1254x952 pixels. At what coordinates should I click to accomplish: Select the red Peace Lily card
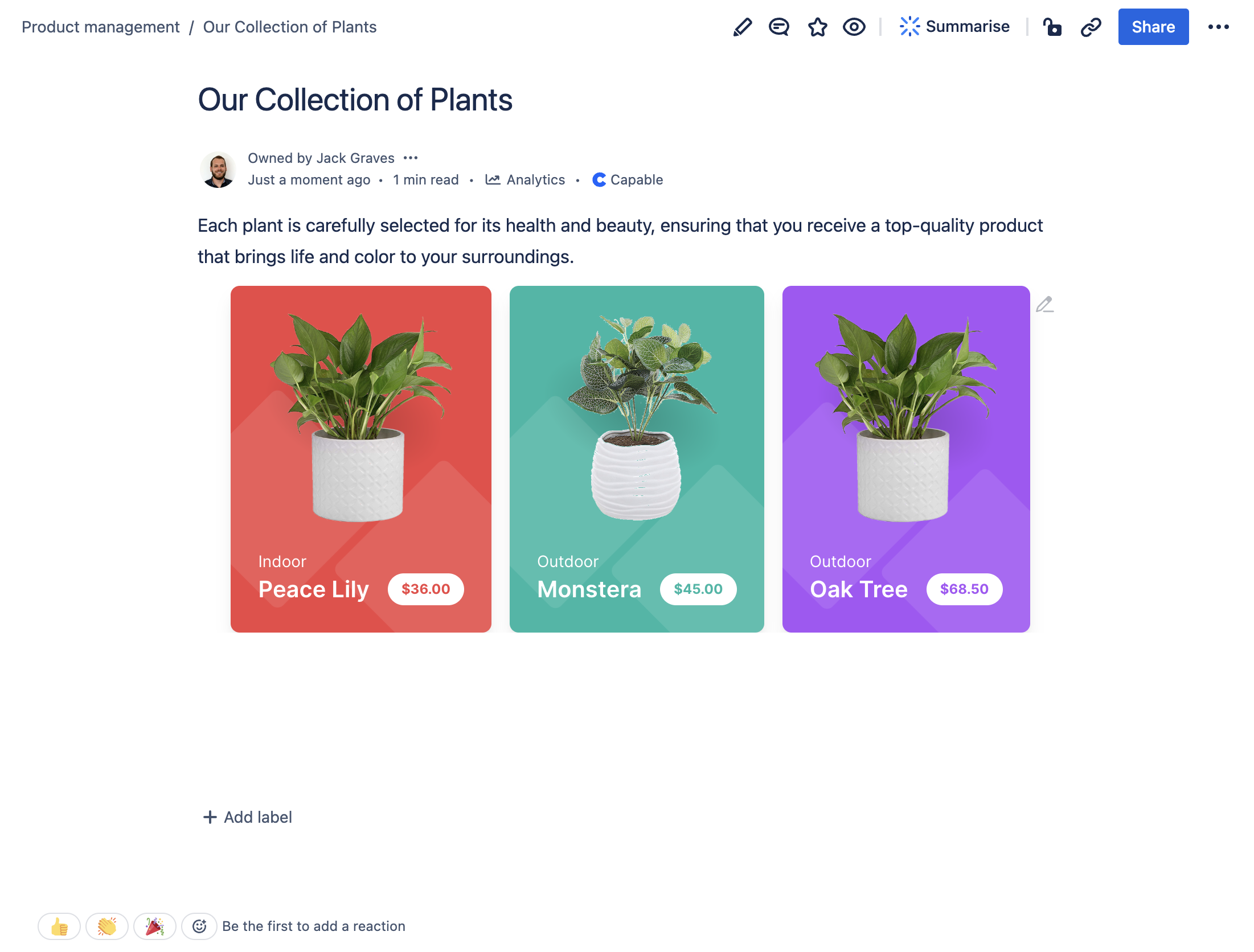[361, 459]
